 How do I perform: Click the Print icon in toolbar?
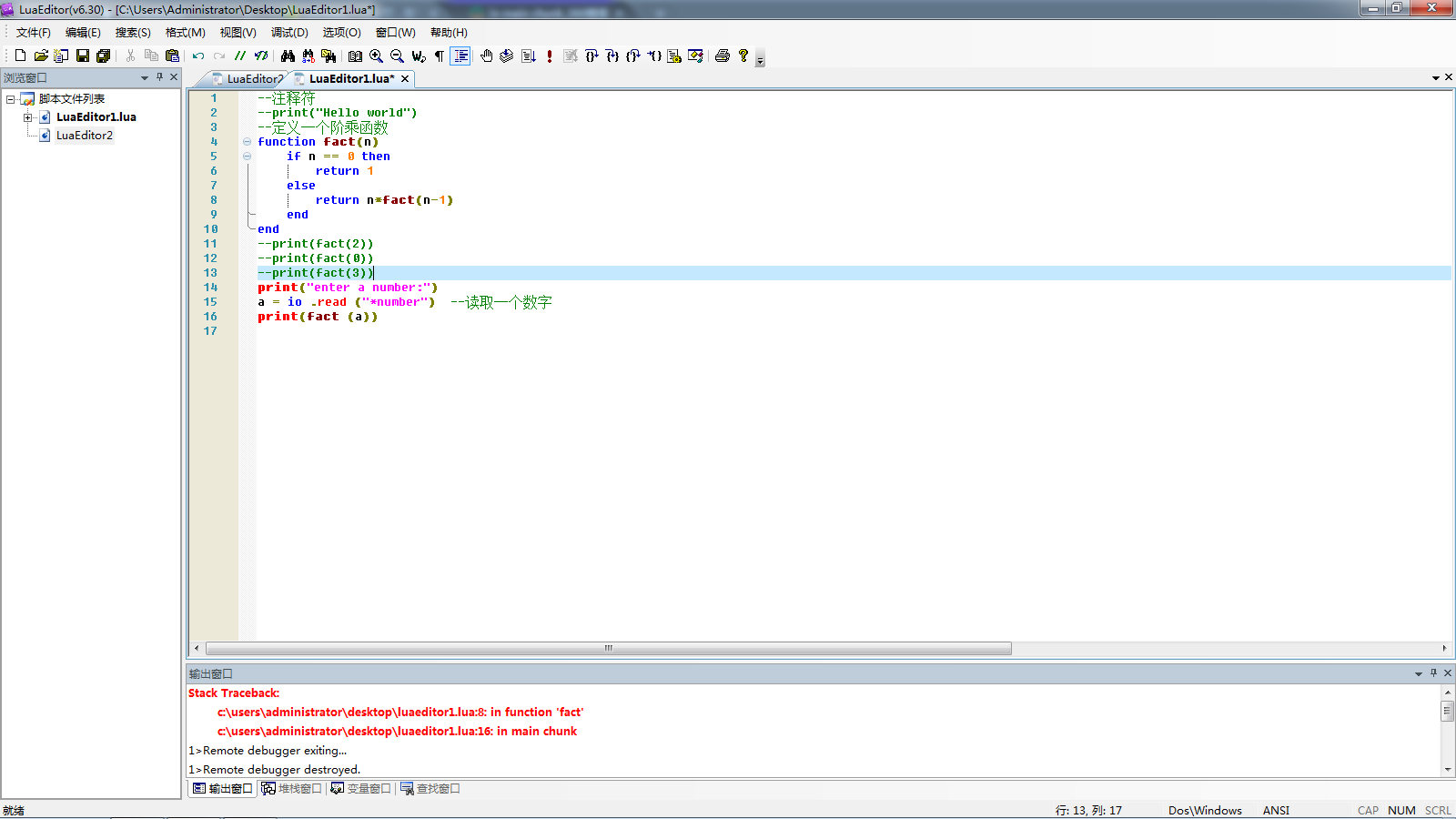pyautogui.click(x=723, y=56)
